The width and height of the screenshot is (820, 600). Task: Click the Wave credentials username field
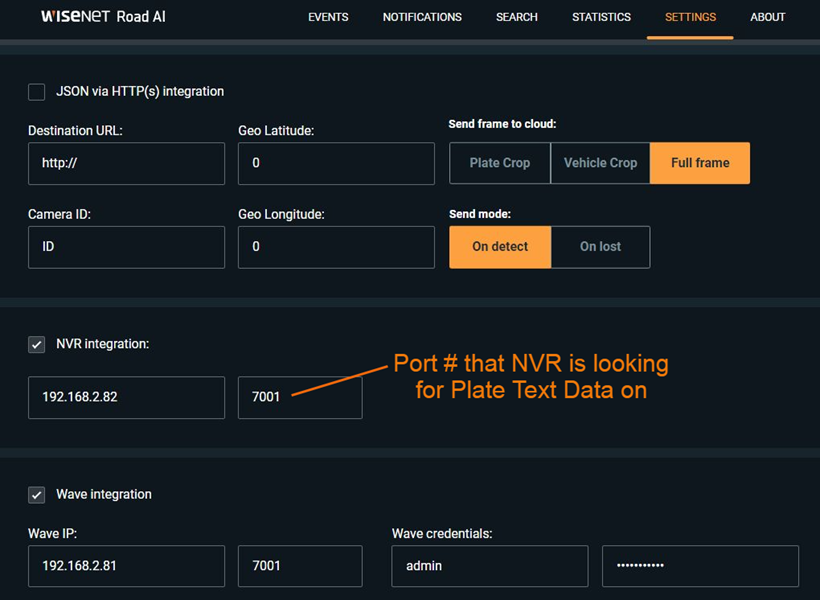point(490,566)
